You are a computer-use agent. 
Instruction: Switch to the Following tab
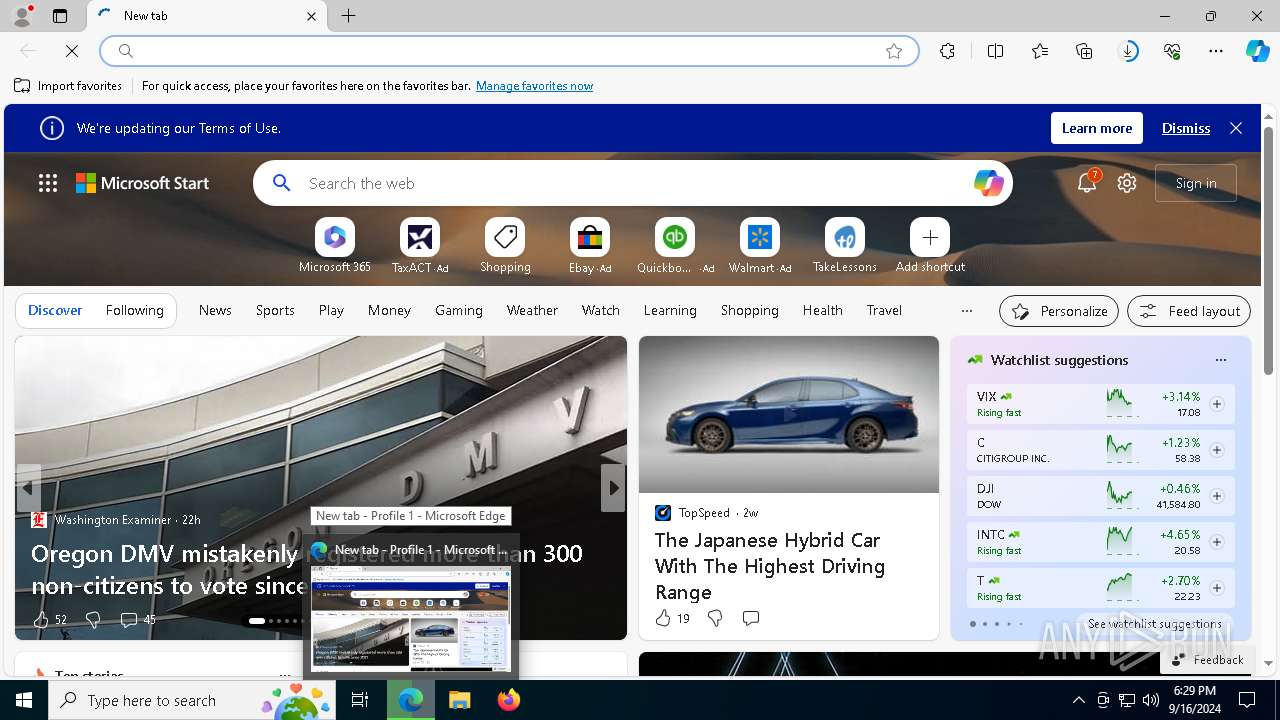click(x=134, y=311)
